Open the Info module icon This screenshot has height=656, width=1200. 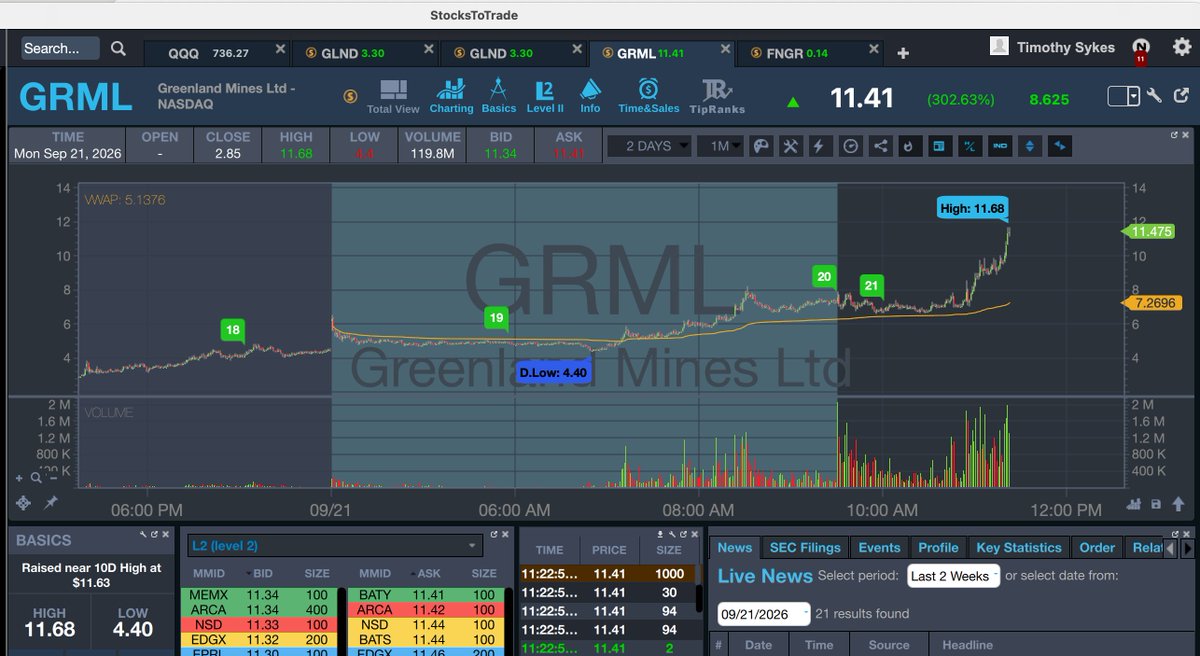pos(590,97)
